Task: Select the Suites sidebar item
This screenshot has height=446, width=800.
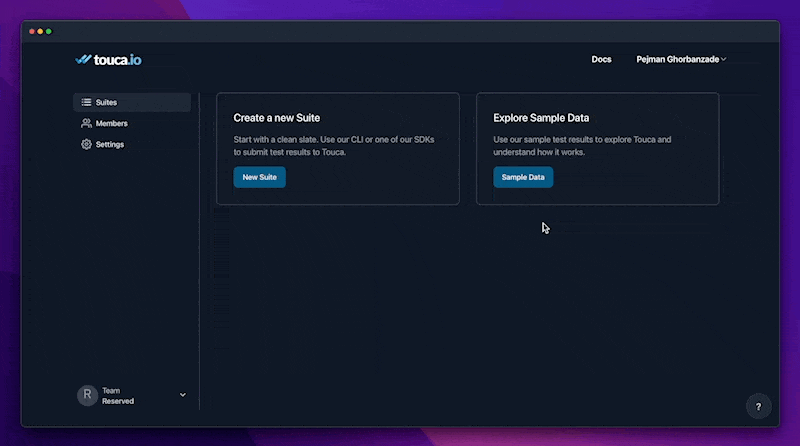Action: 132,103
